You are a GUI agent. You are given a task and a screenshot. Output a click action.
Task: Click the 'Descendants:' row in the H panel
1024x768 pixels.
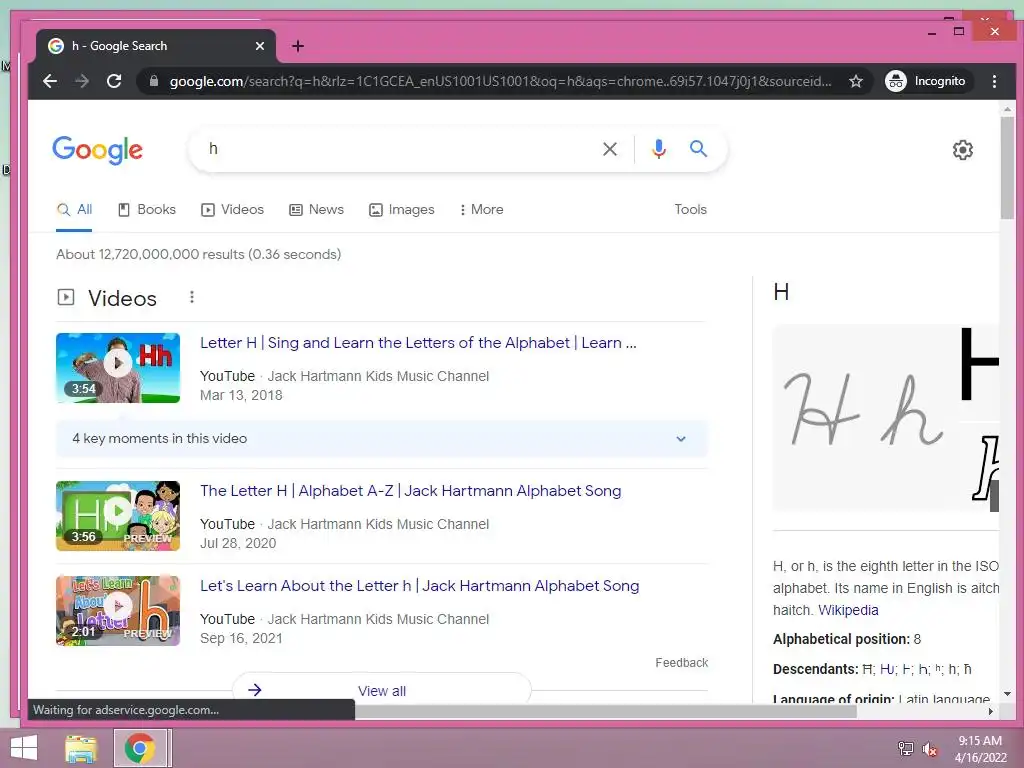coord(872,669)
